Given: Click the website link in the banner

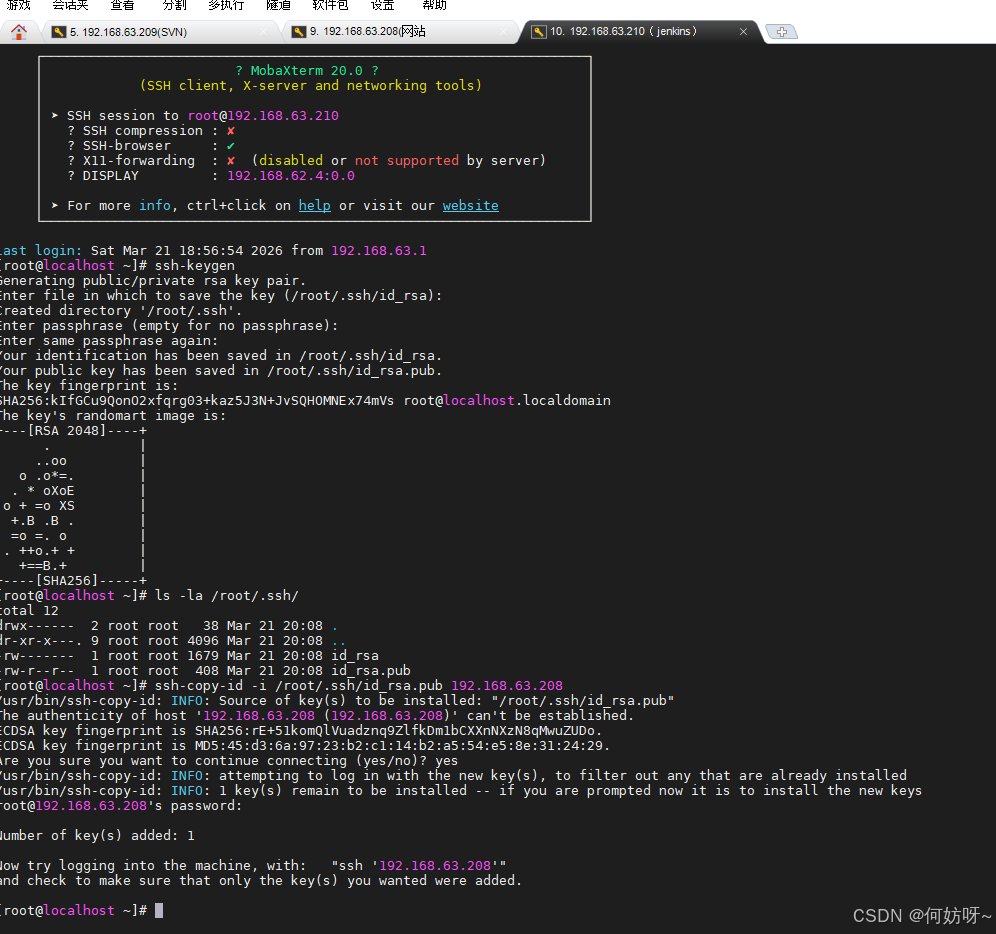Looking at the screenshot, I should click(x=471, y=205).
